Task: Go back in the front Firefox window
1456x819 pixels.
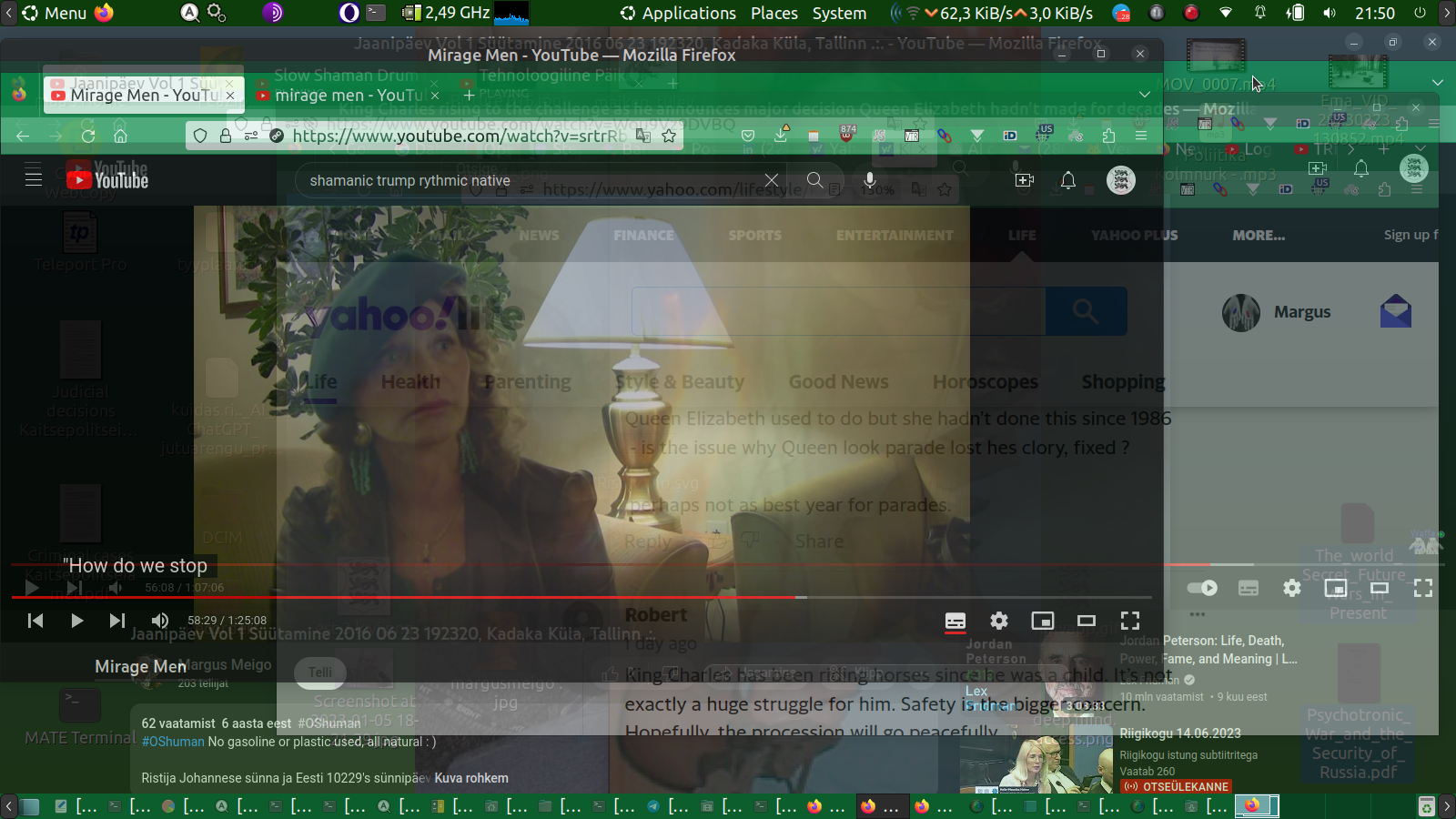Action: (23, 136)
